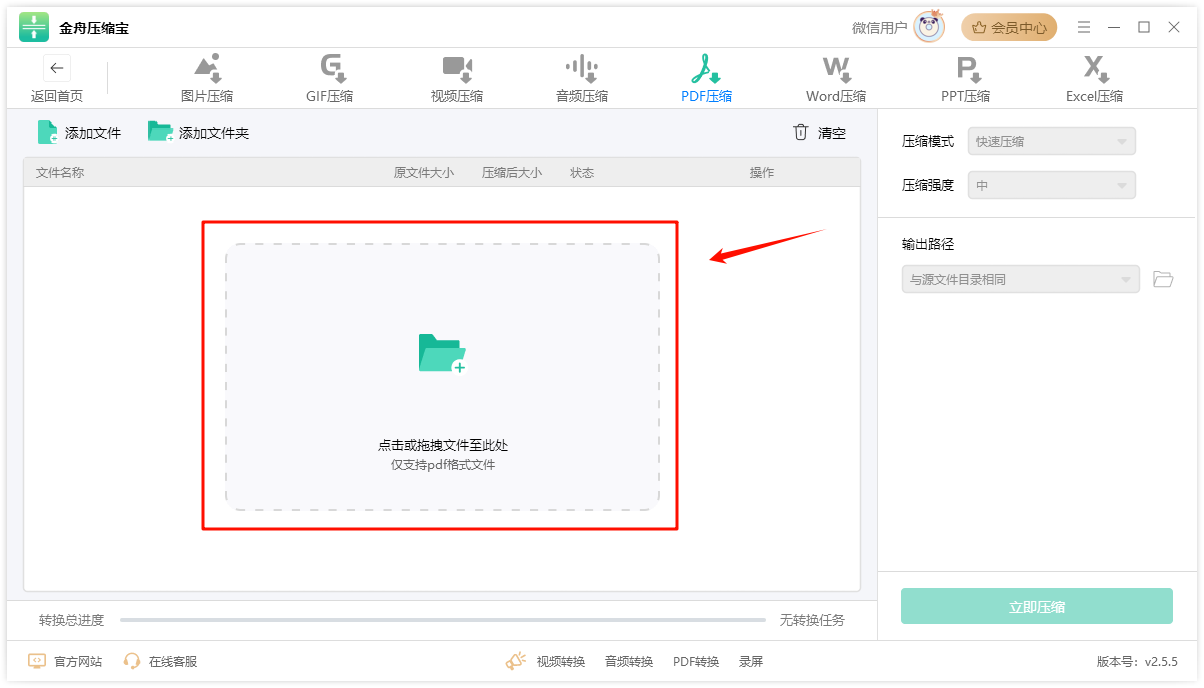
Task: Click the green folder icon in drop zone
Action: click(442, 354)
